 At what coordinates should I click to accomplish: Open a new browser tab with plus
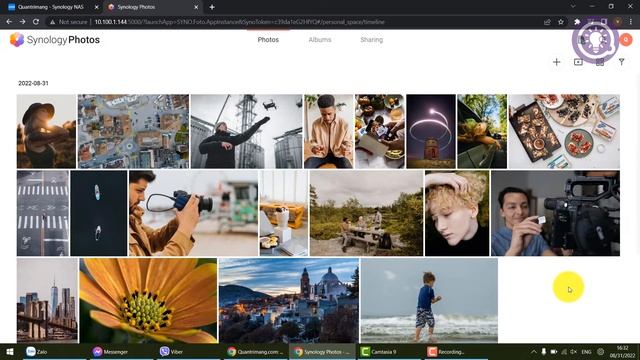212,7
